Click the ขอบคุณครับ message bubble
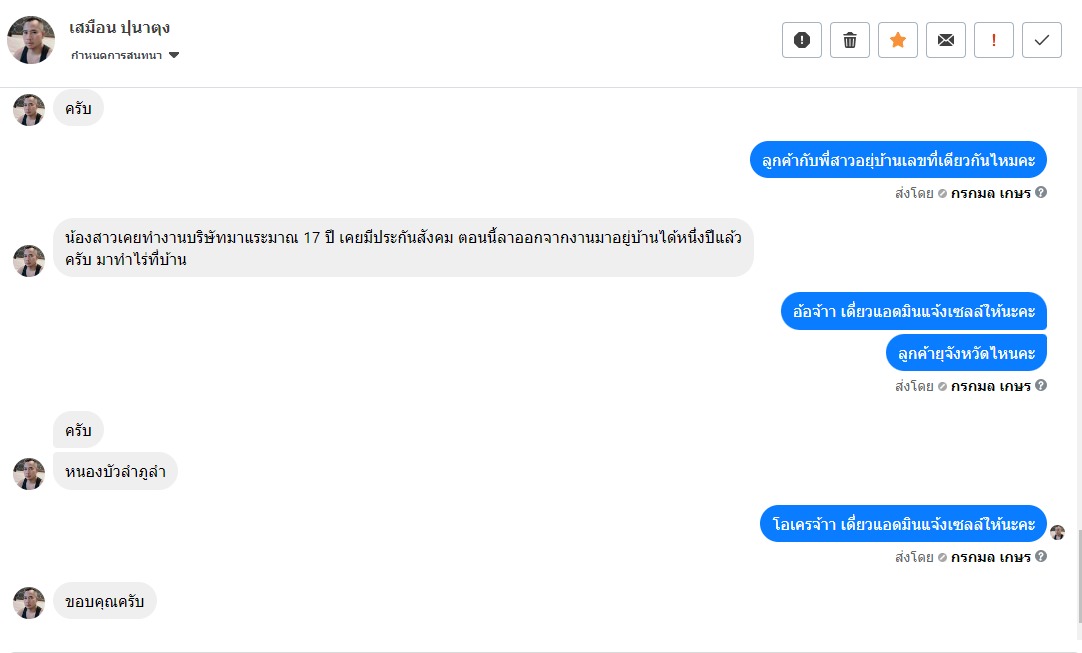Viewport: 1082px width, 653px height. point(105,601)
